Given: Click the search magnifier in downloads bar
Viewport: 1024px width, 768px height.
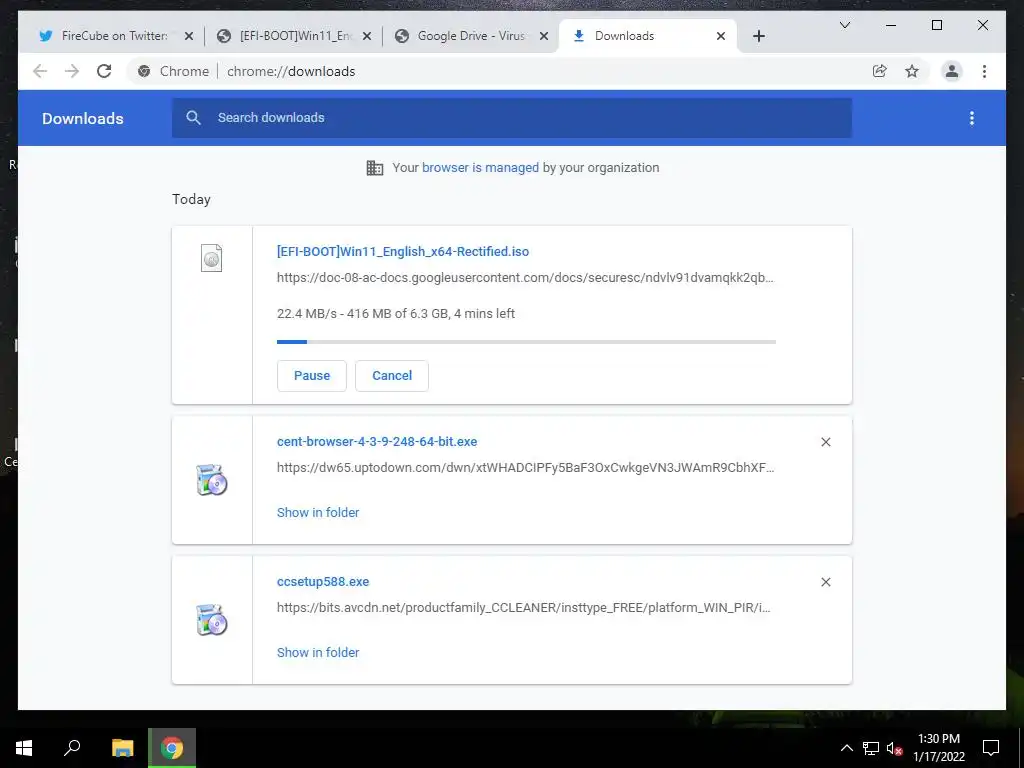Looking at the screenshot, I should tap(193, 118).
